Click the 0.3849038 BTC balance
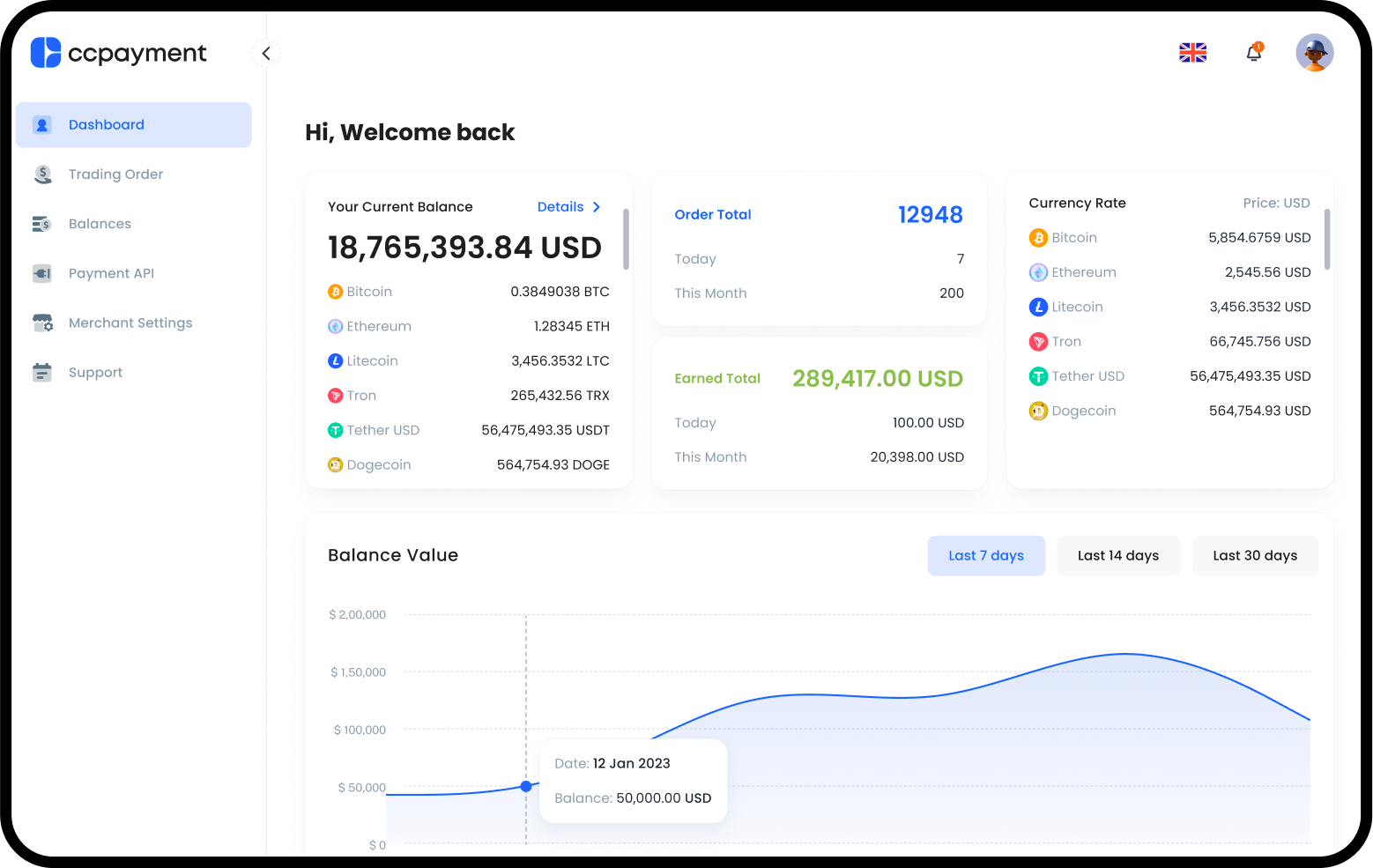 pyautogui.click(x=560, y=292)
